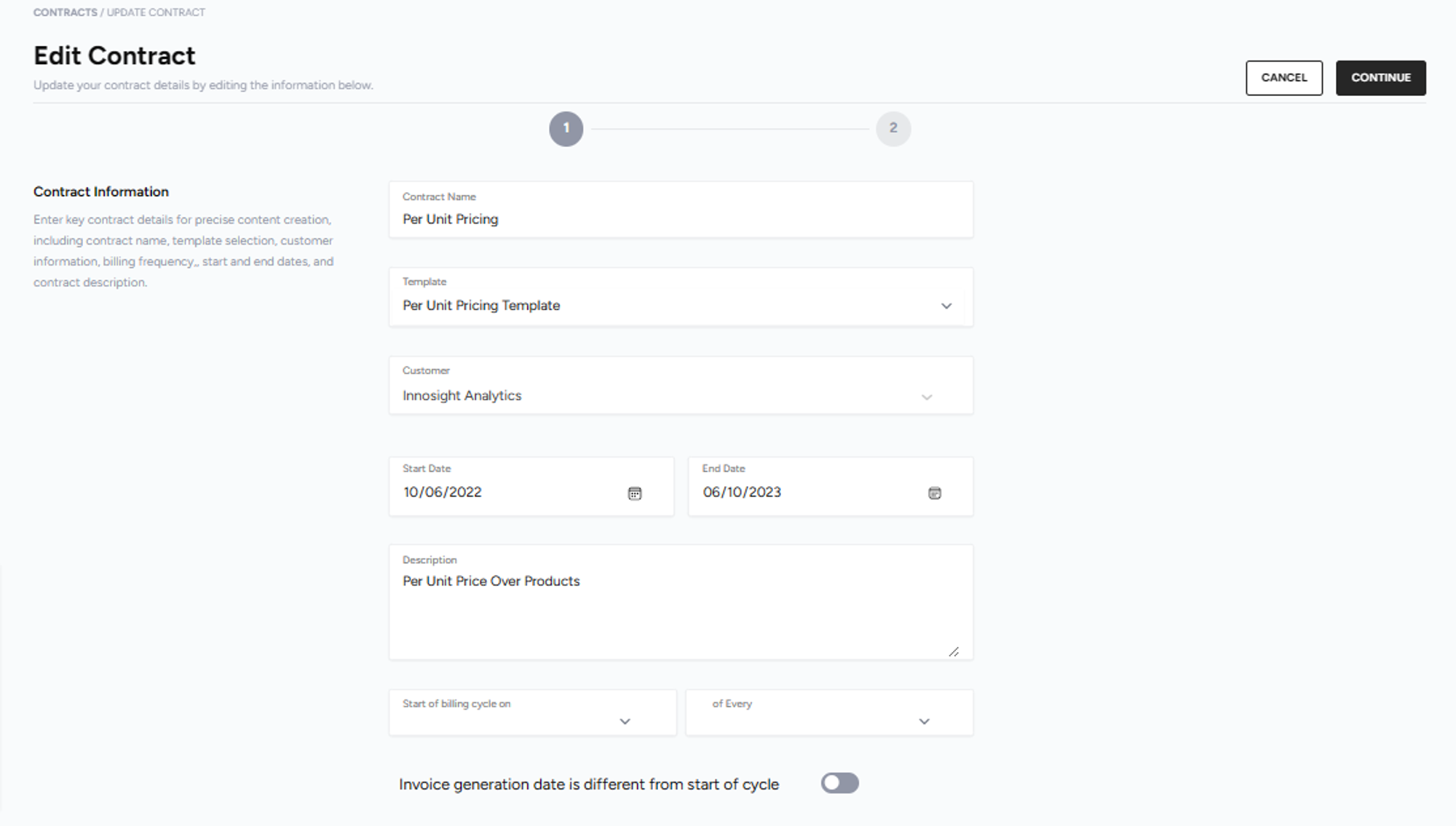Open the of Every dropdown

(924, 721)
